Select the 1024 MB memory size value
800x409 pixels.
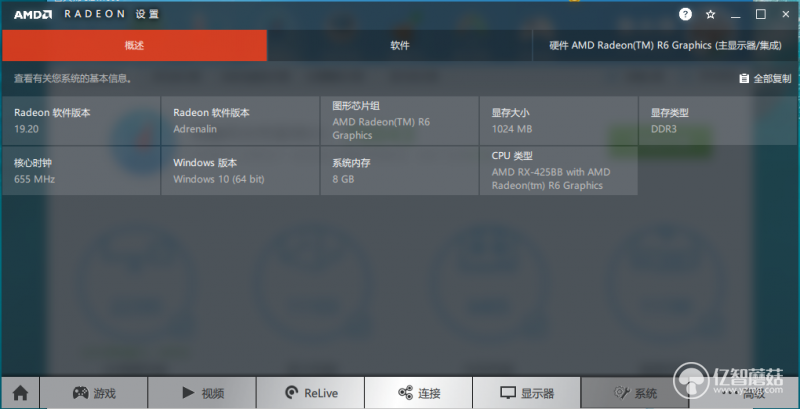click(512, 129)
